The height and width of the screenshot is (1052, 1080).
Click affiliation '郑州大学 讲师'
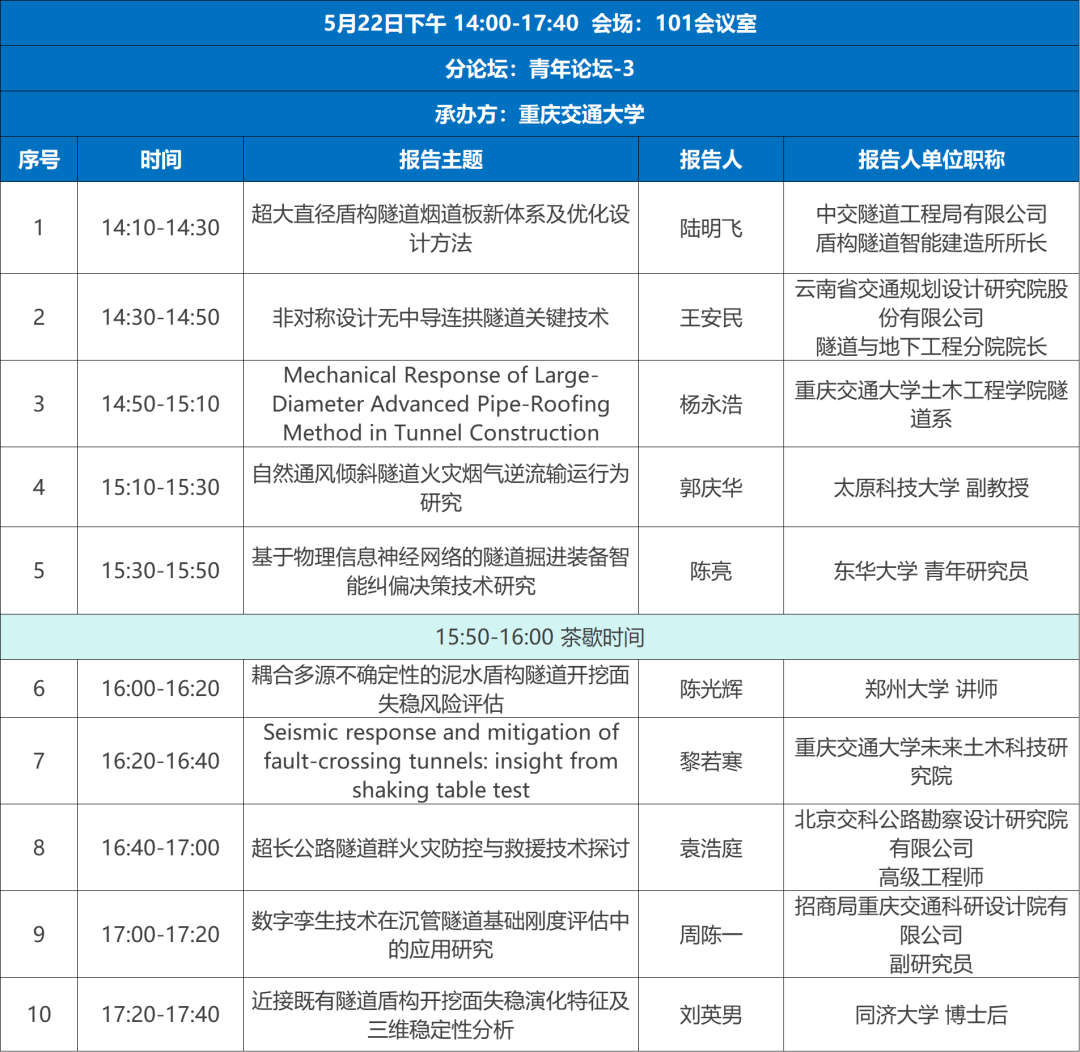931,689
